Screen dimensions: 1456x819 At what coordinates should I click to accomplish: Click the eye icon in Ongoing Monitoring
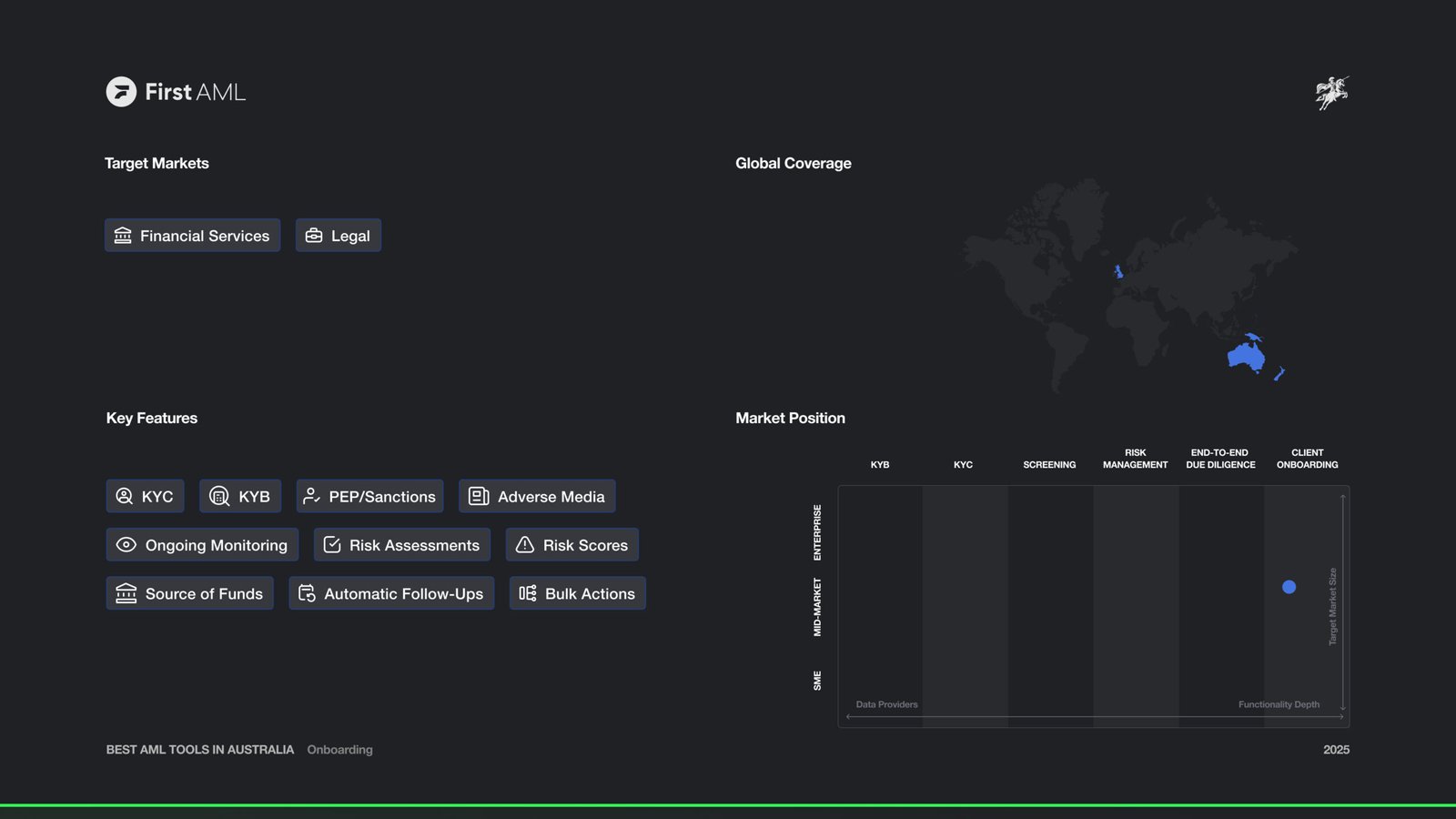126,544
